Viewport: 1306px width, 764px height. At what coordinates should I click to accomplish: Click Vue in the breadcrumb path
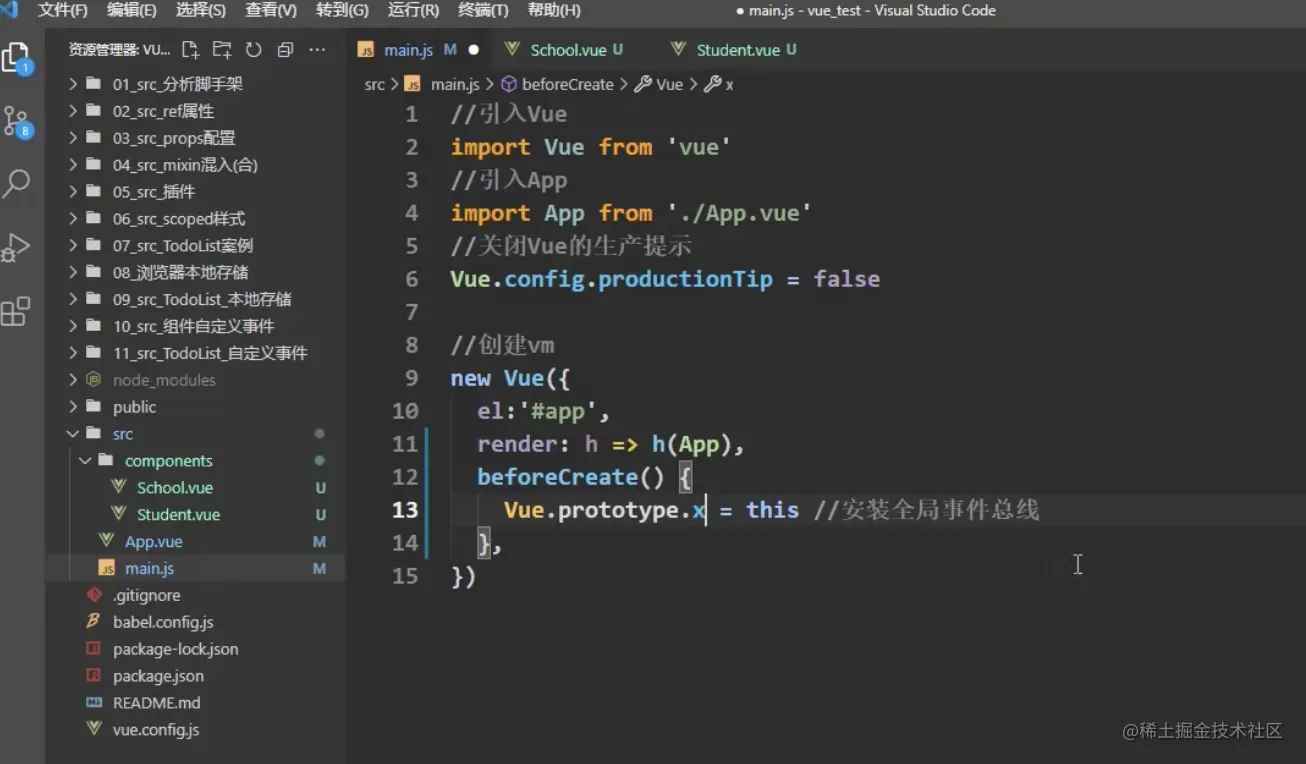click(669, 85)
